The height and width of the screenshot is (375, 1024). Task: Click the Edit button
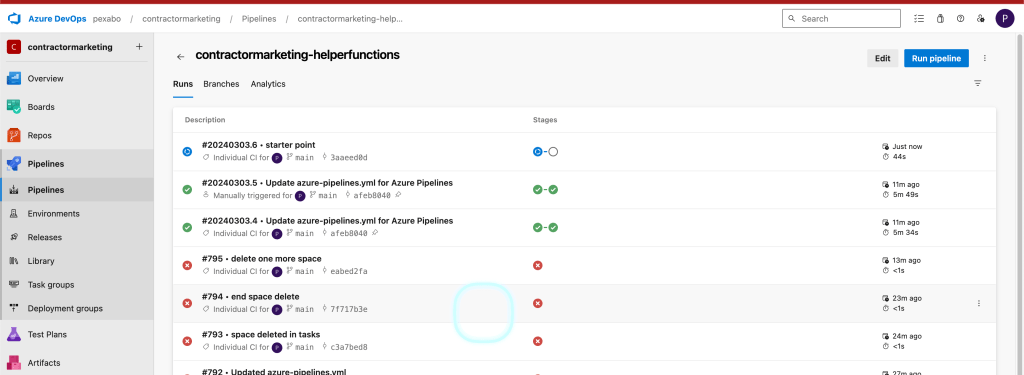[883, 58]
